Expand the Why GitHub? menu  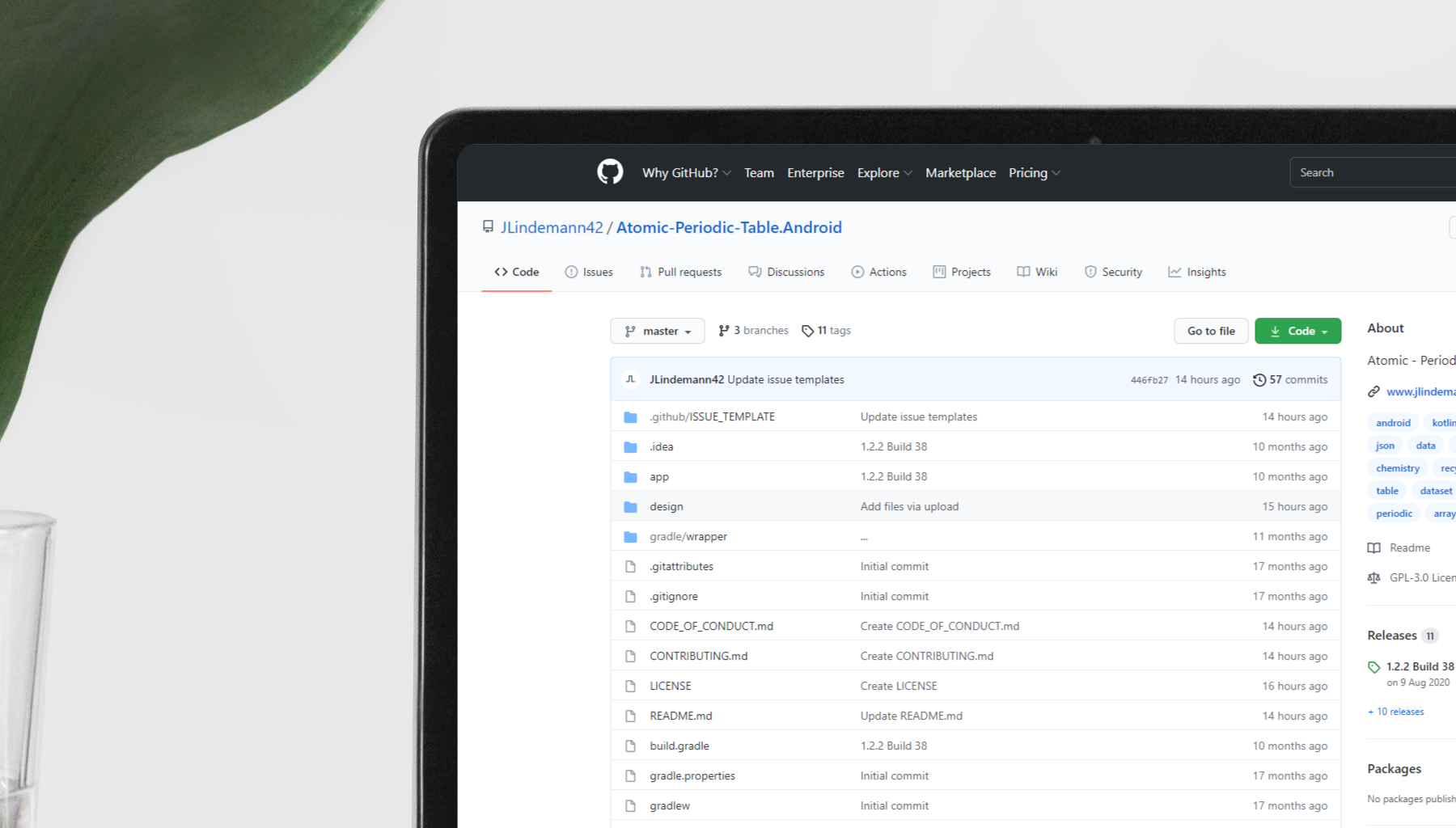pos(687,173)
